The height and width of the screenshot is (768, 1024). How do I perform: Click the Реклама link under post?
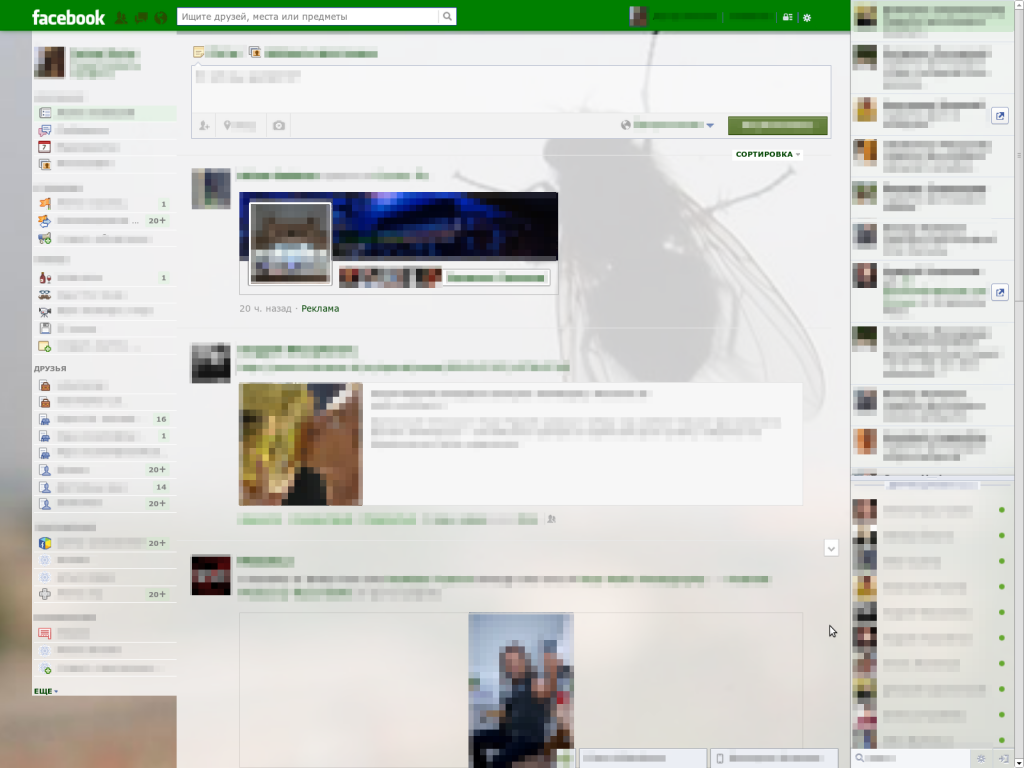coord(320,309)
